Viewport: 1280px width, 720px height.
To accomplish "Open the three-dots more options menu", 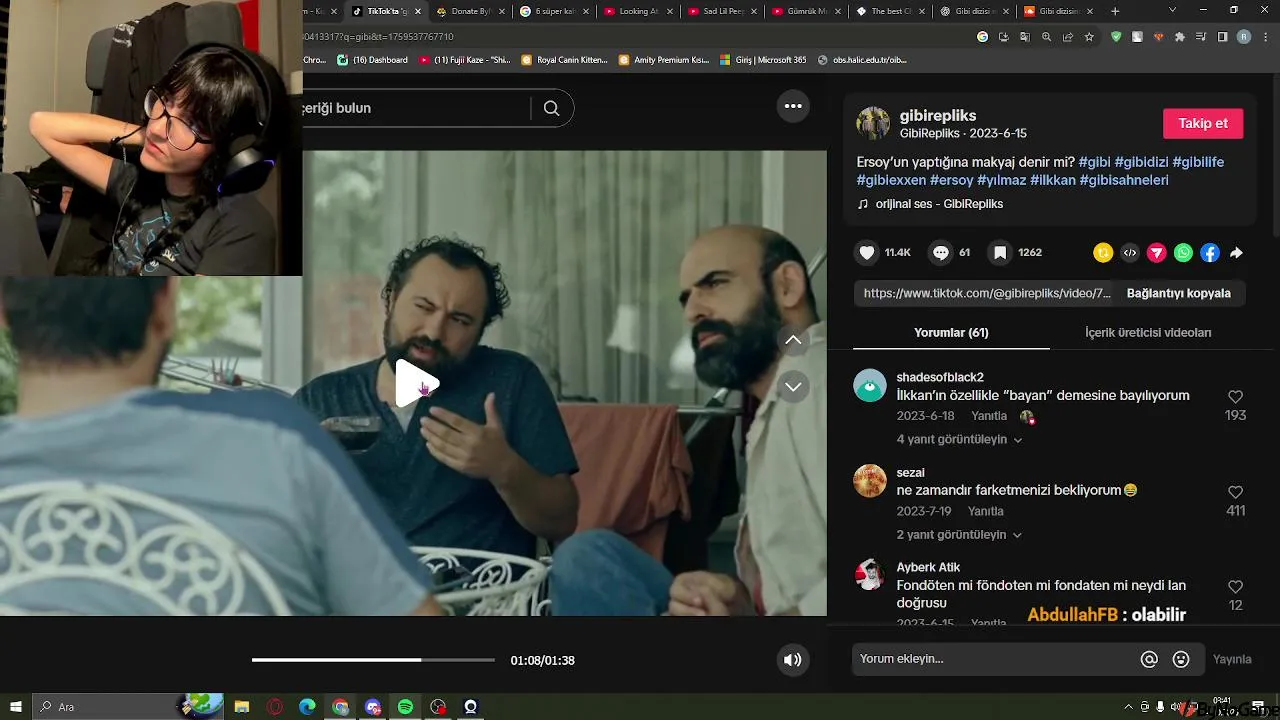I will click(x=793, y=106).
